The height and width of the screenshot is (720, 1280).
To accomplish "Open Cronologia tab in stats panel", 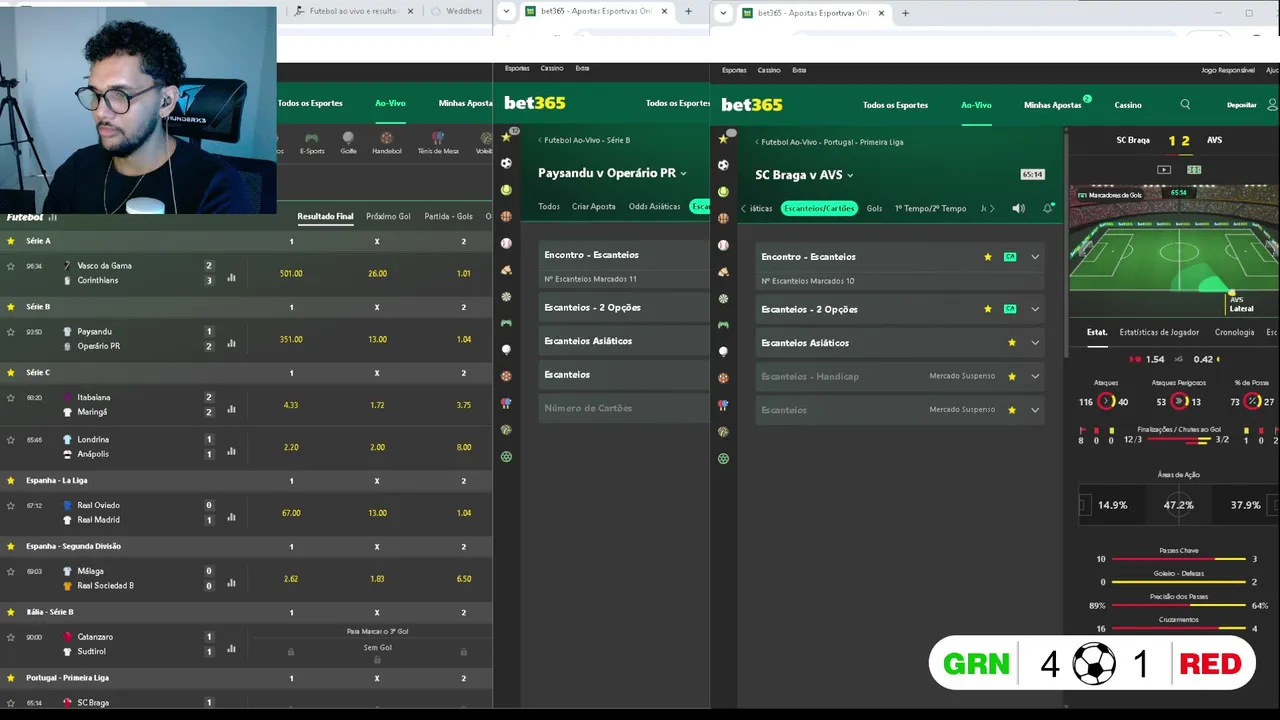I will pyautogui.click(x=1234, y=332).
